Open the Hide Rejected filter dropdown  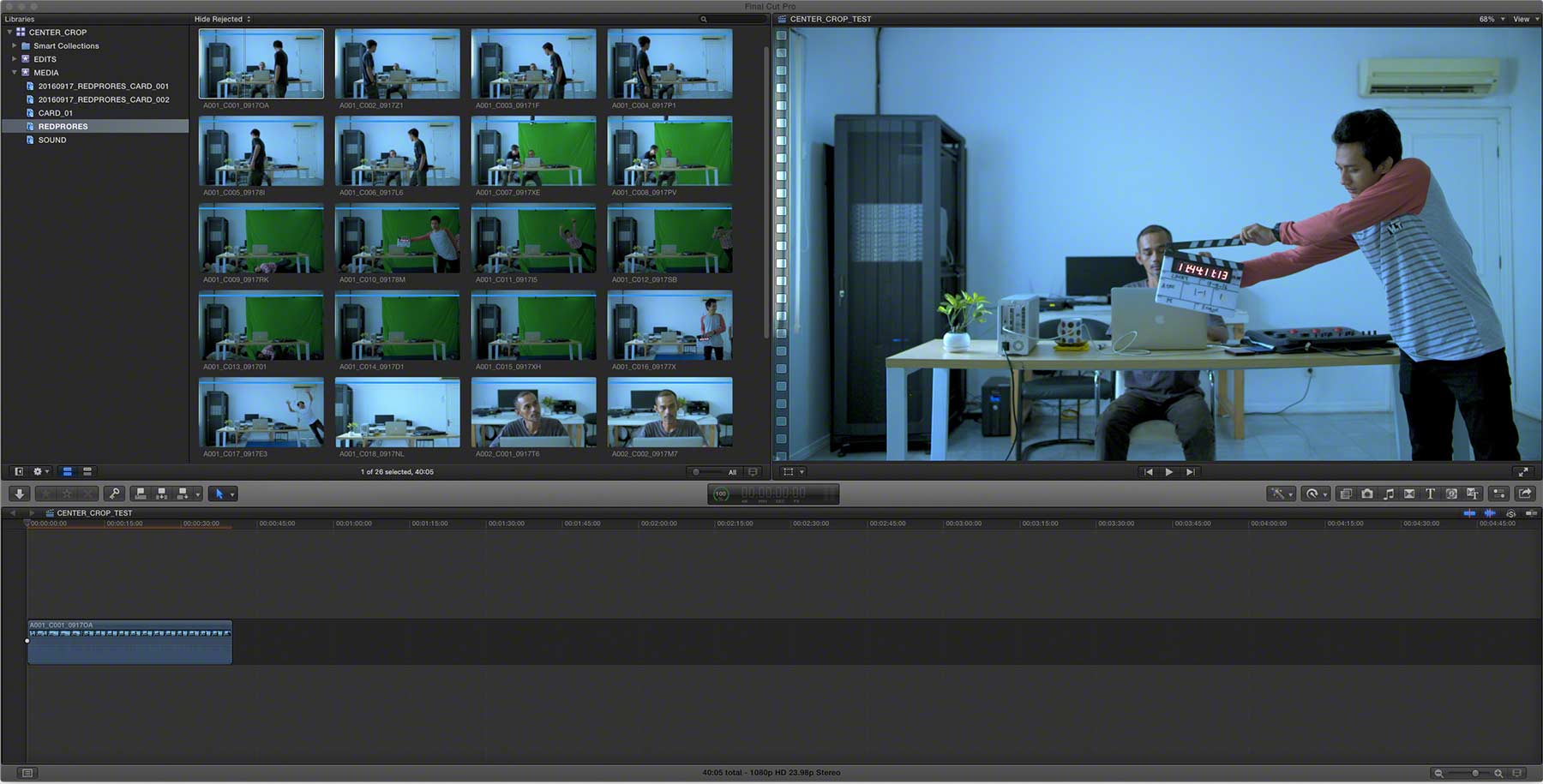pyautogui.click(x=223, y=19)
